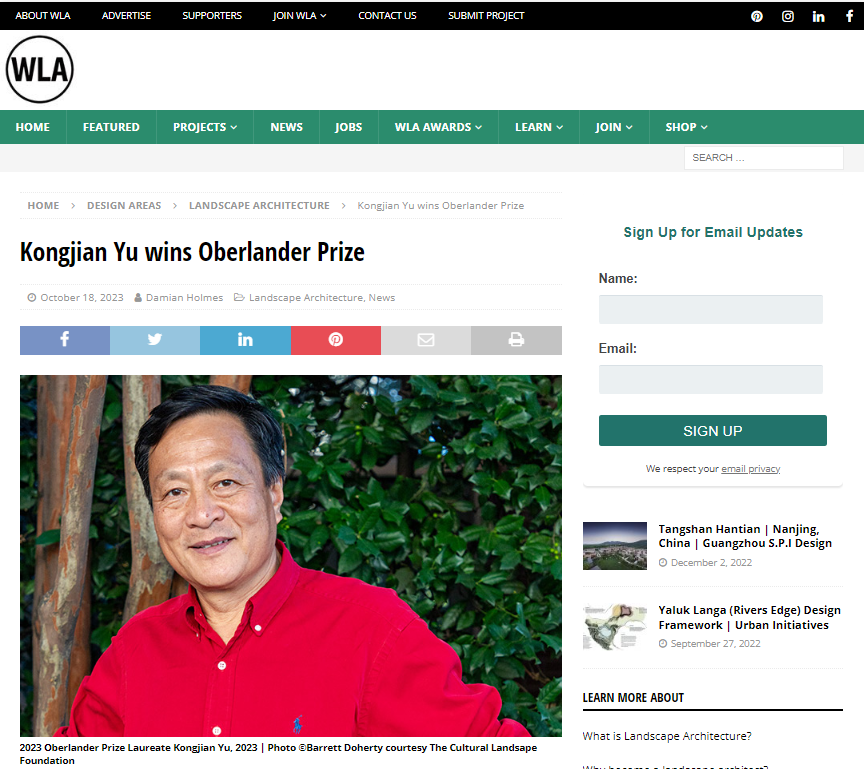Open the Tangshan Hantian article thumbnail

click(615, 546)
